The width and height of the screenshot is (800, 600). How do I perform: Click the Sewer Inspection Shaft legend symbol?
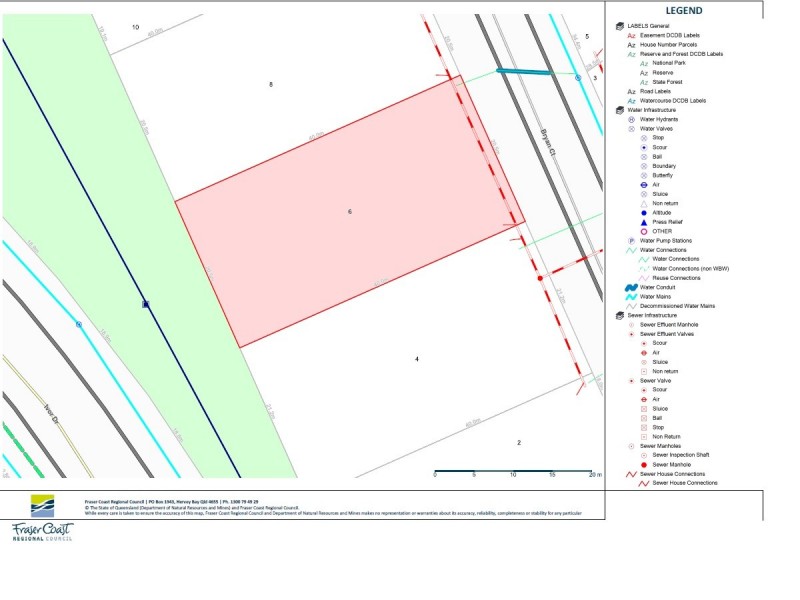pos(644,456)
